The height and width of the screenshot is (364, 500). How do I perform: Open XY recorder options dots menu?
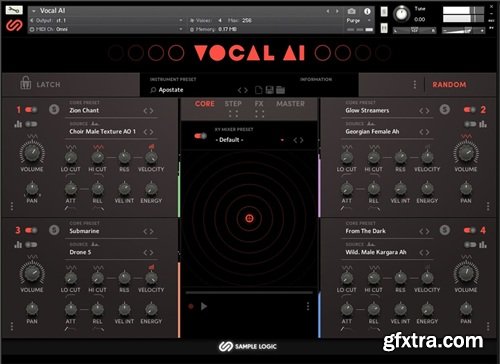pos(308,306)
